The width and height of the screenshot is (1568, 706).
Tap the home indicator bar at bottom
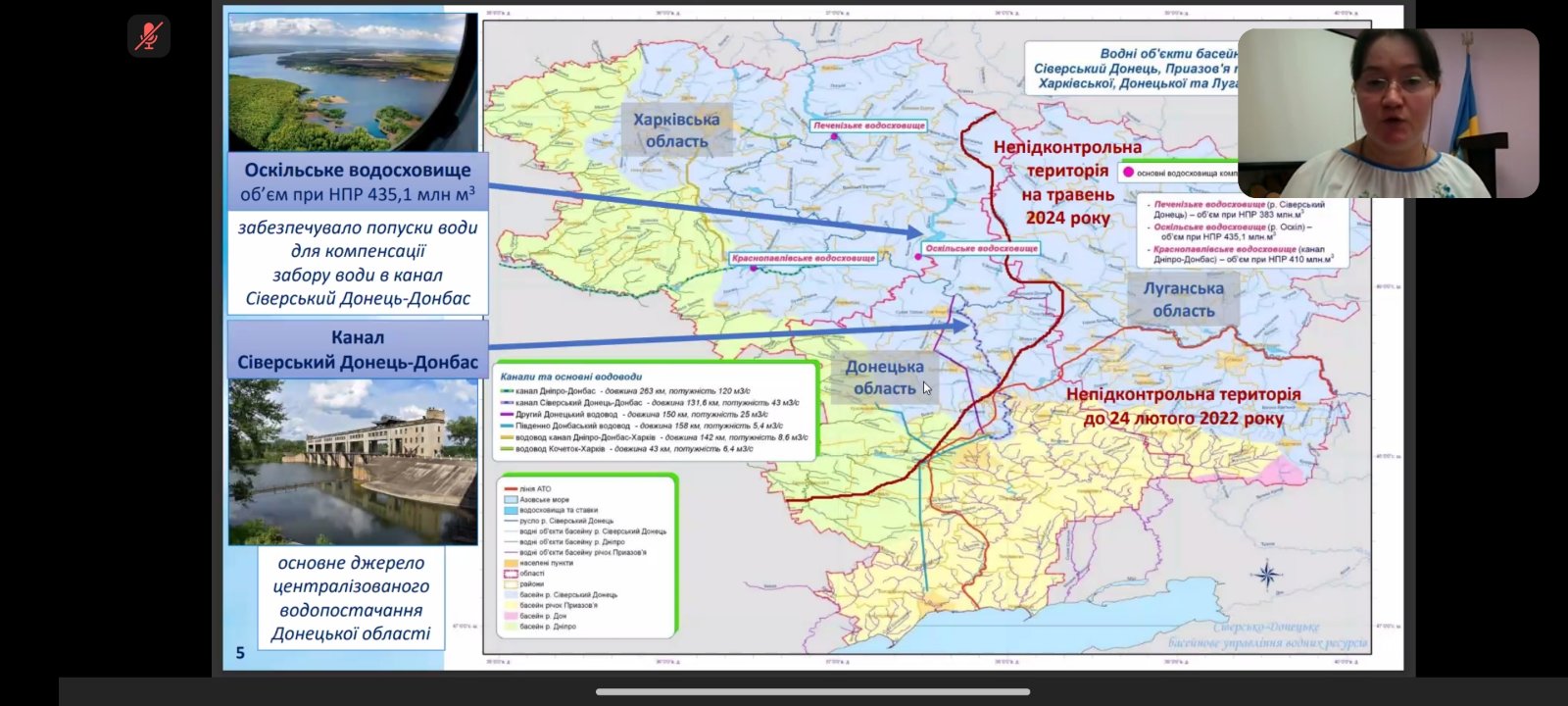[812, 692]
